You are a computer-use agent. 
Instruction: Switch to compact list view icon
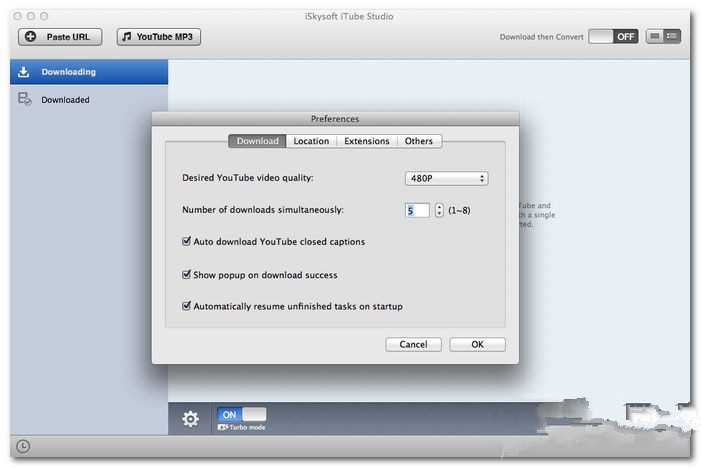(655, 36)
